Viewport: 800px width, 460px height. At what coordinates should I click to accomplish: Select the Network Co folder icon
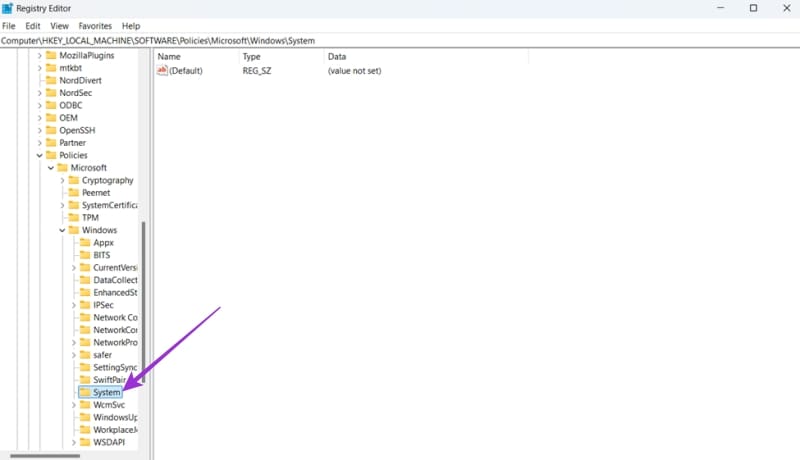[85, 317]
